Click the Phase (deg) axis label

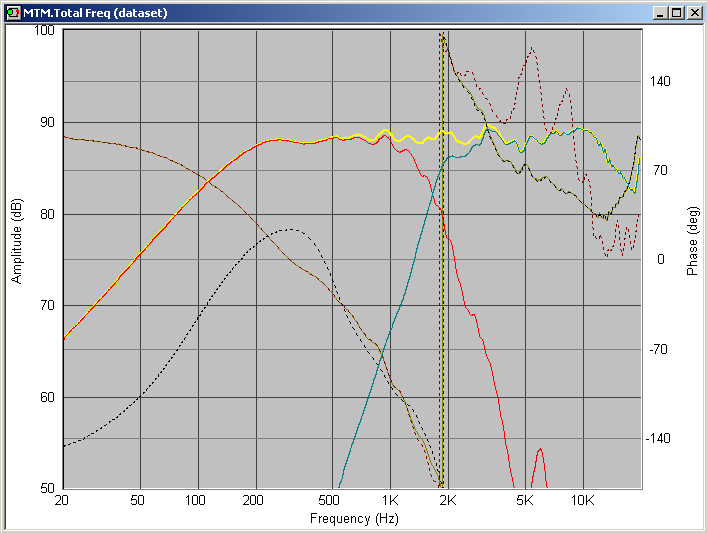click(692, 241)
